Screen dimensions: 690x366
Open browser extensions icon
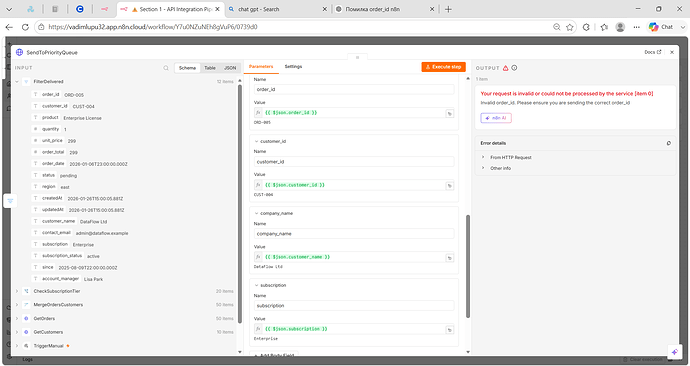pos(586,27)
